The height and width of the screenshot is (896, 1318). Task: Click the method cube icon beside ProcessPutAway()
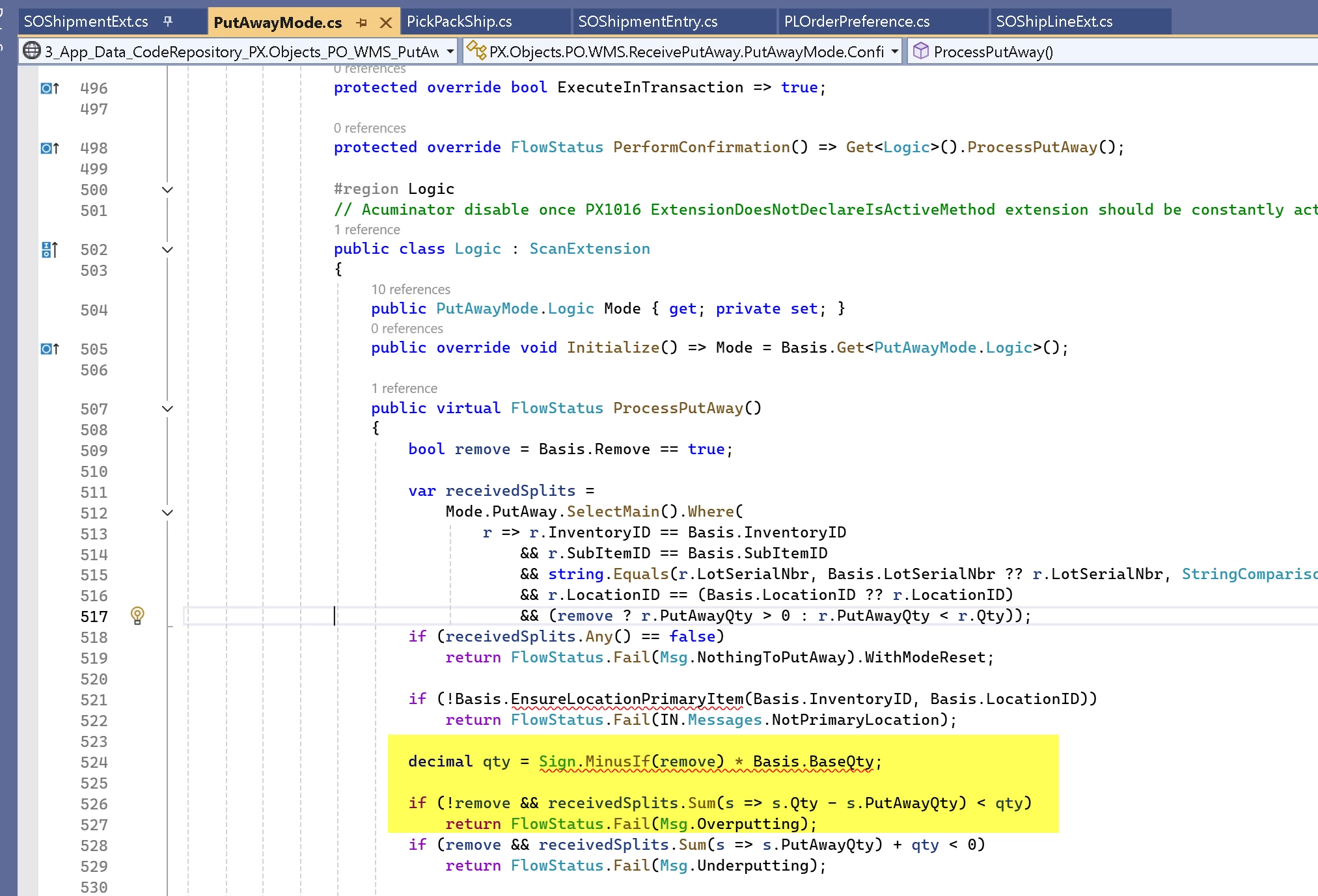point(920,51)
